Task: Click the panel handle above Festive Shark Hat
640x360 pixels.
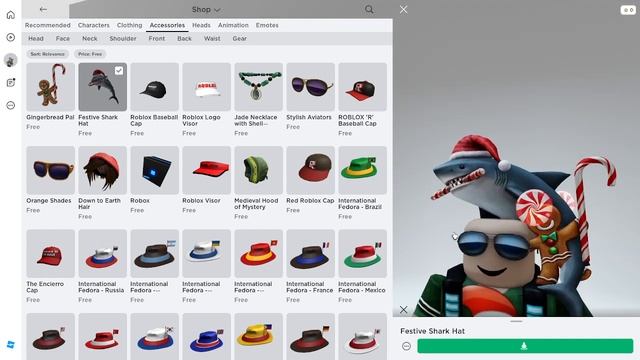Action: (x=516, y=321)
